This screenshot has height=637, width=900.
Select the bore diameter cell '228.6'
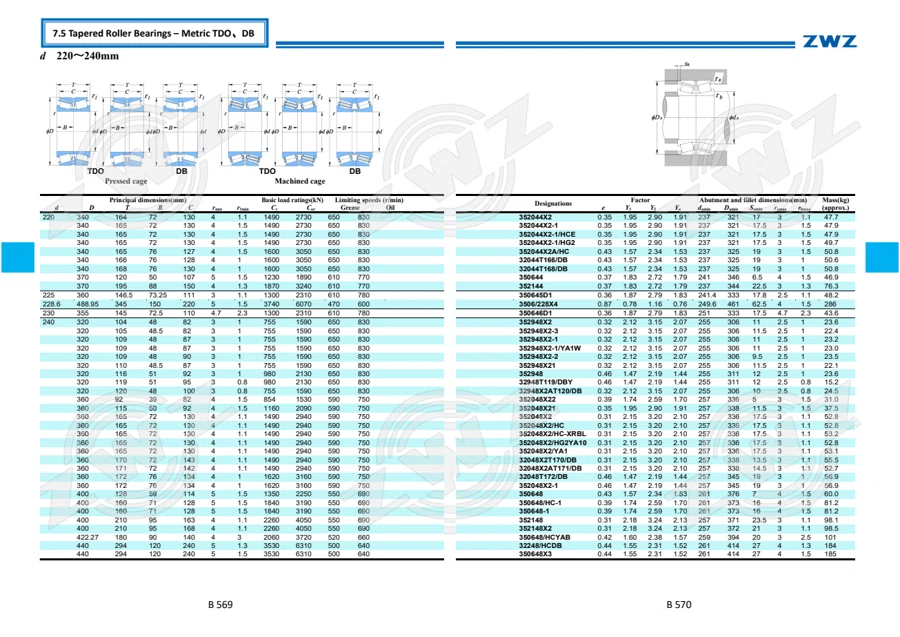tap(51, 304)
